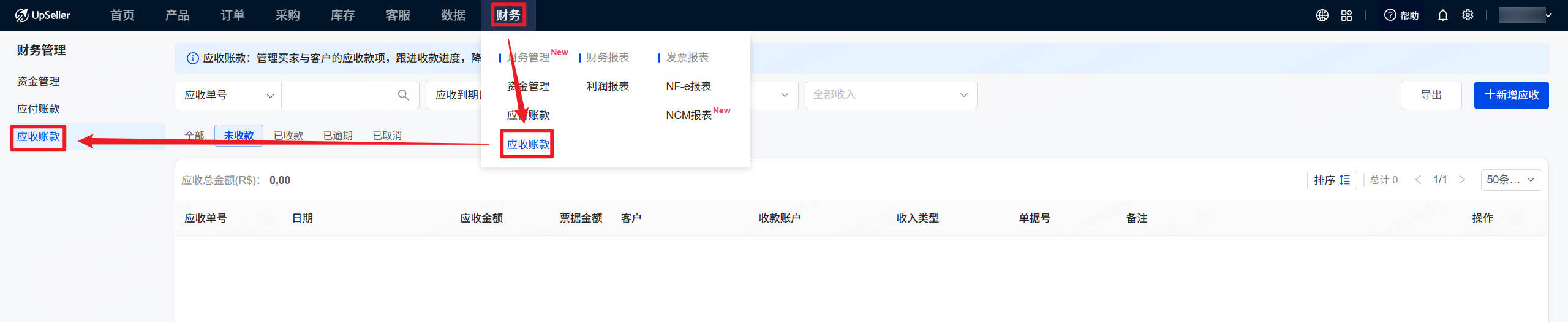Open the account profile dropdown arrow

(1548, 15)
